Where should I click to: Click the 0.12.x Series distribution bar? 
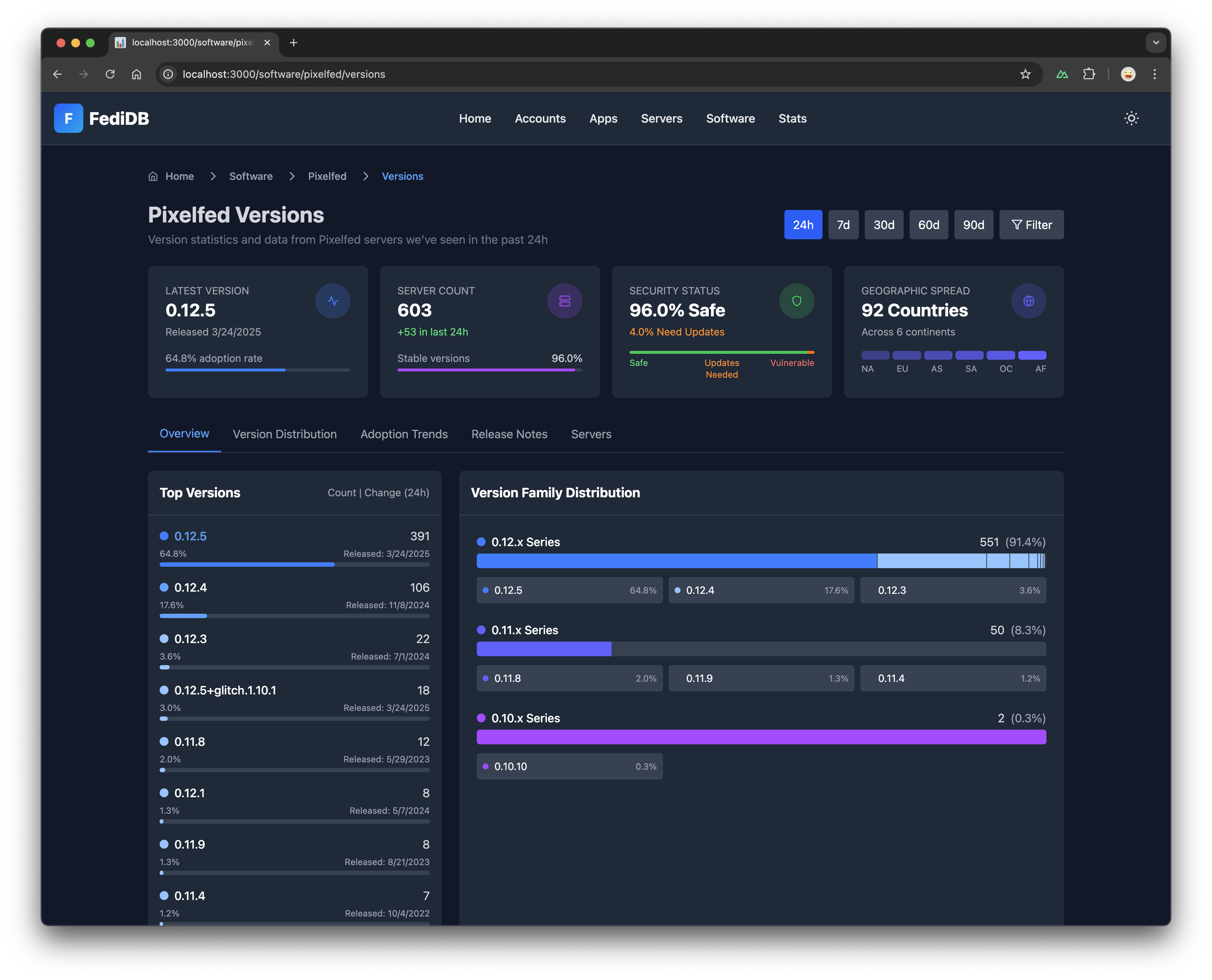click(x=761, y=560)
